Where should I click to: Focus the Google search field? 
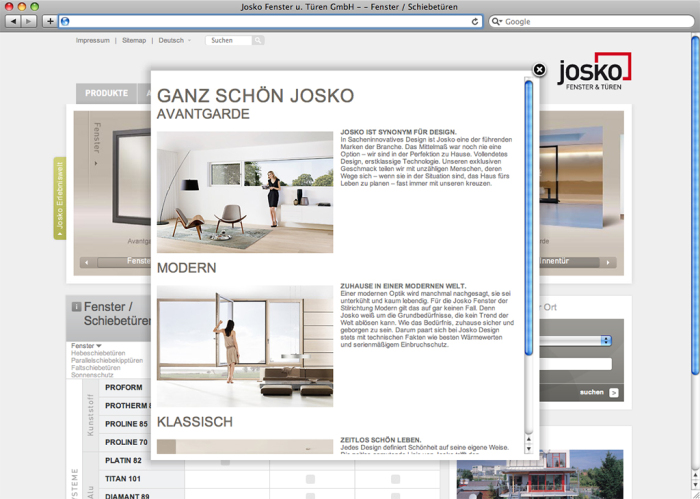592,21
